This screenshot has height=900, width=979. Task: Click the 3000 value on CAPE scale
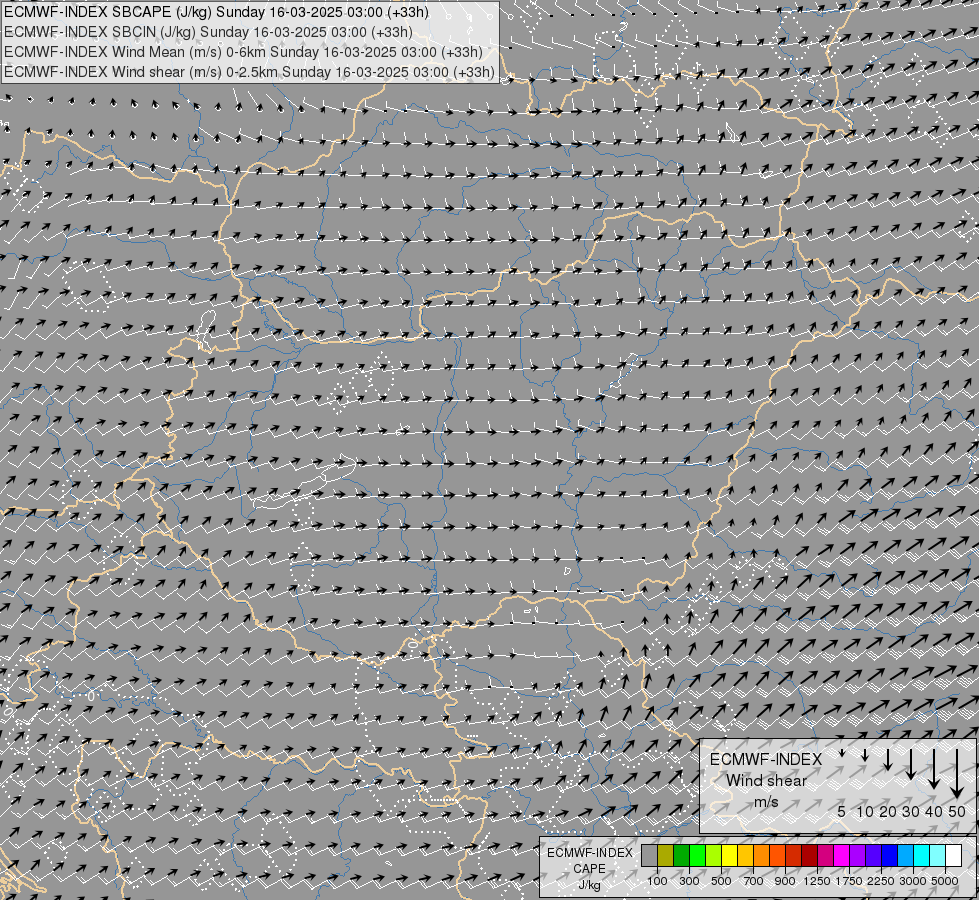pos(913,881)
